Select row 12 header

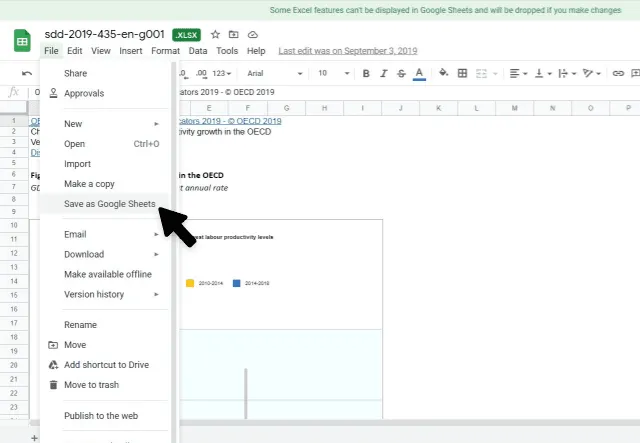(14, 253)
